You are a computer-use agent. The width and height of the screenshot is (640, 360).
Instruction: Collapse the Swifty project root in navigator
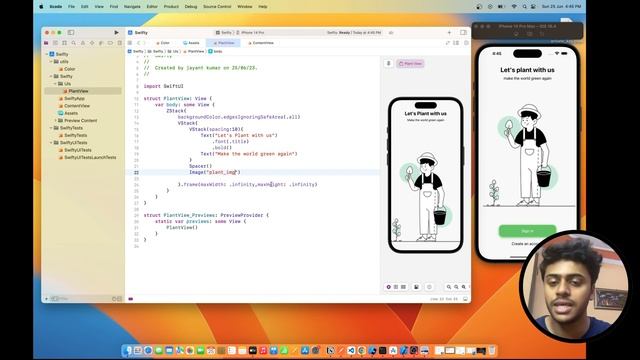click(47, 54)
